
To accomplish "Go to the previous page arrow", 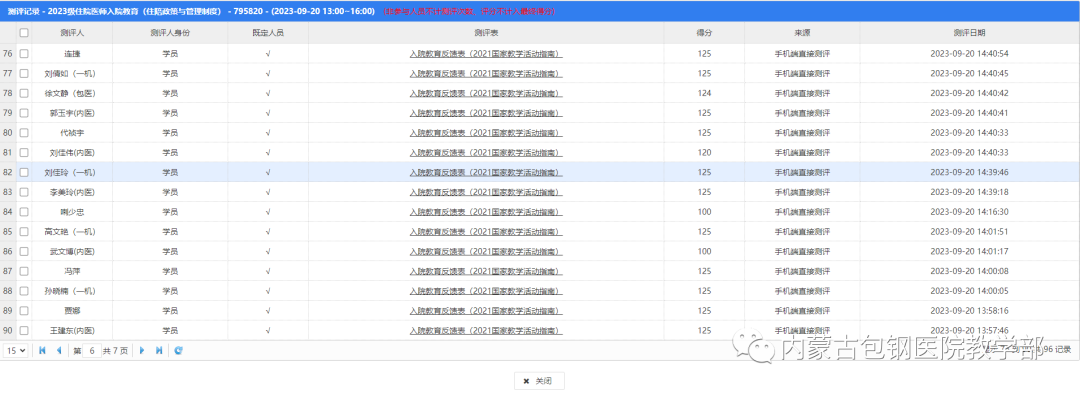I will 59,350.
